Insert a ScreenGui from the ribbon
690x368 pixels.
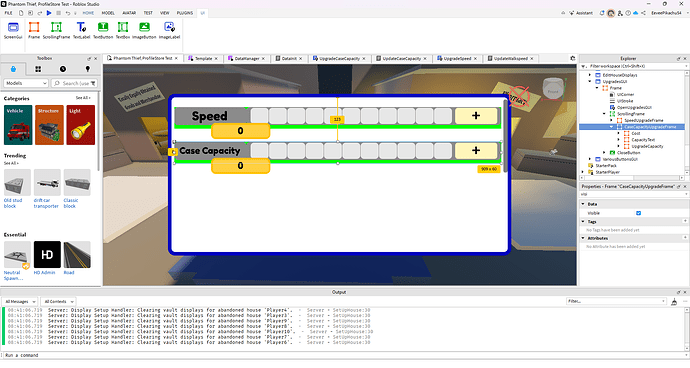click(x=13, y=30)
